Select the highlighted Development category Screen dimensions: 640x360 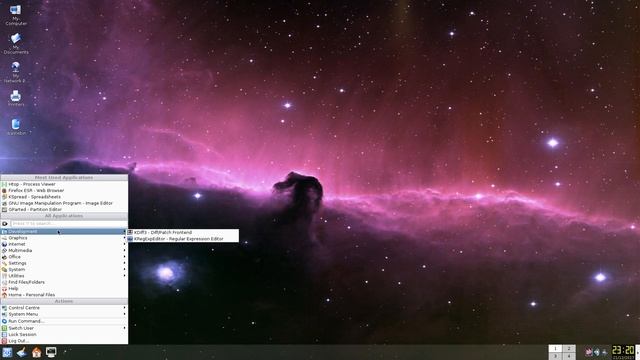[x=64, y=231]
